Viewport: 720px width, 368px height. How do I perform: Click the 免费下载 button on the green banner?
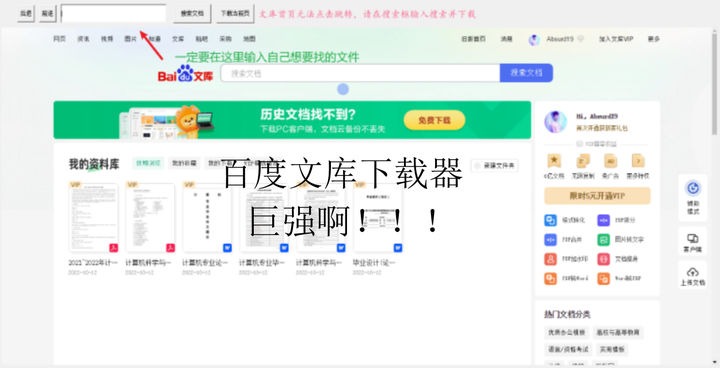click(434, 120)
